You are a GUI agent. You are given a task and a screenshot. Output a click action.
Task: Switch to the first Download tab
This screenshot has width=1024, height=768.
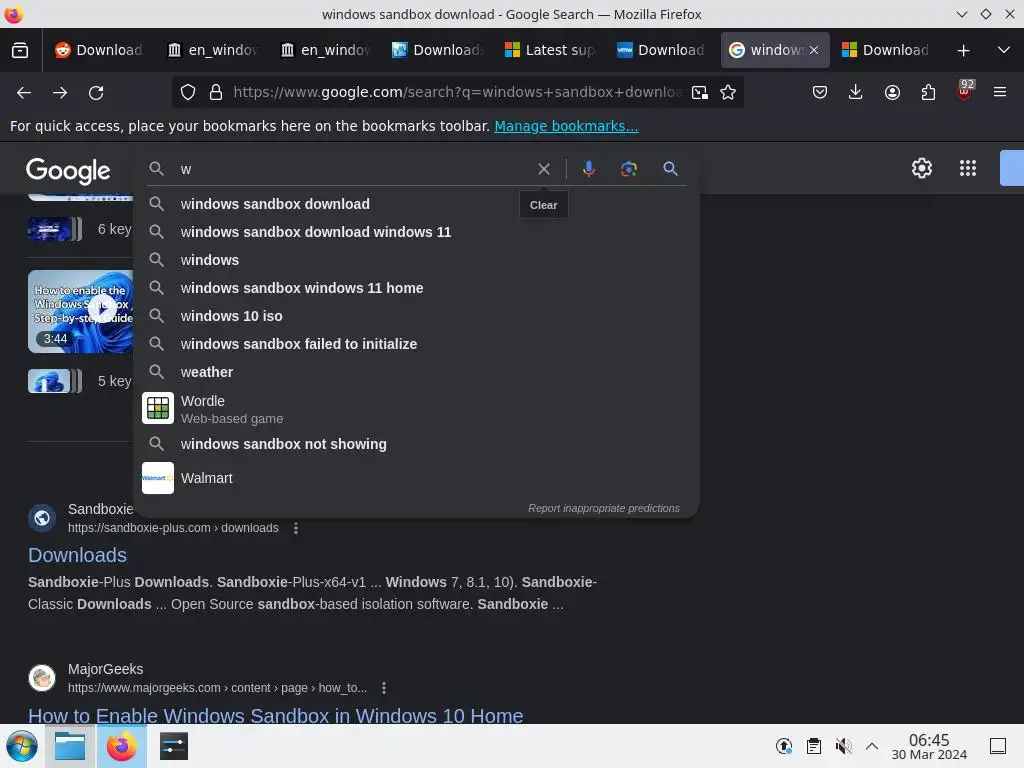point(99,50)
